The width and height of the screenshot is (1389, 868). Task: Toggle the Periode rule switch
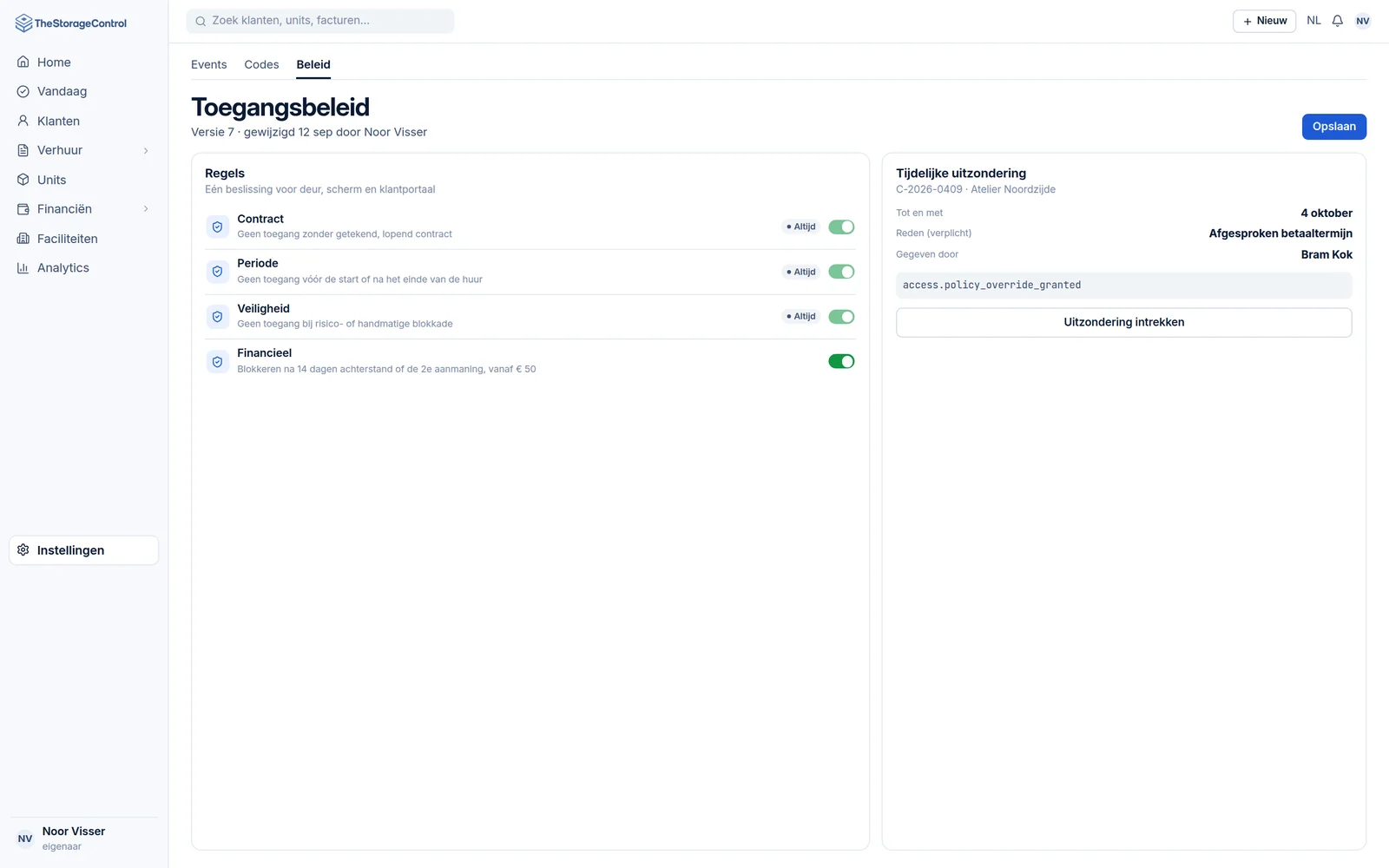pos(841,272)
